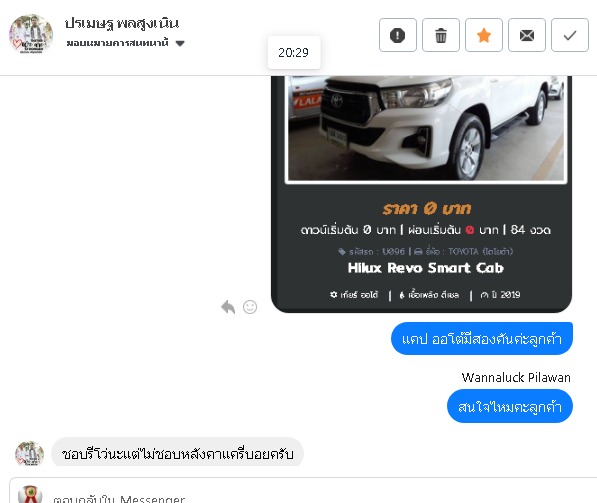The width and height of the screenshot is (597, 503).
Task: Expand the assign conversation dropdown arrow
Action: [x=180, y=43]
